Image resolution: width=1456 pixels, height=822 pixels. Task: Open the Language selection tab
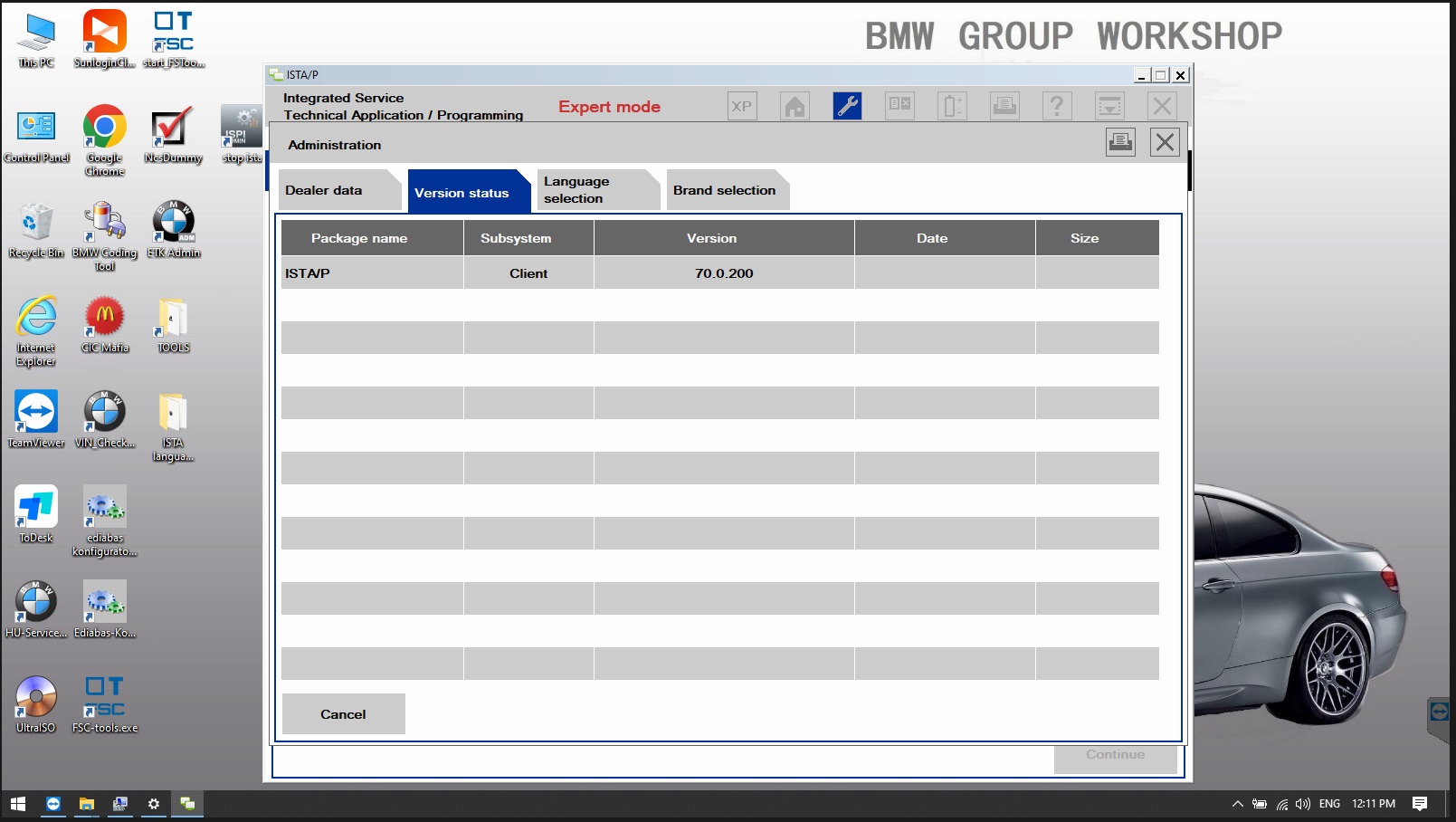597,190
